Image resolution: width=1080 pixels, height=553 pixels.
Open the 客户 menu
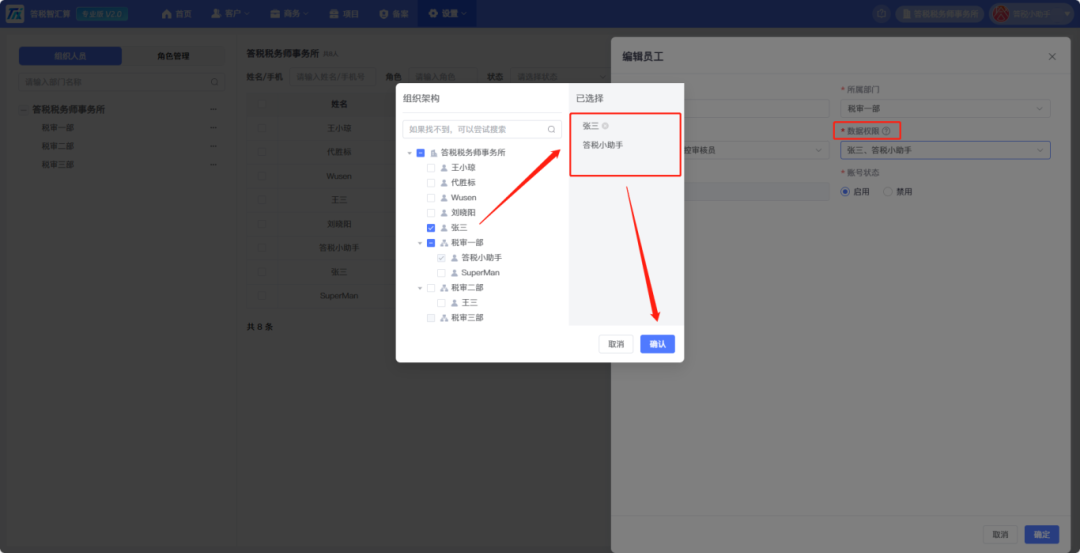tap(231, 14)
